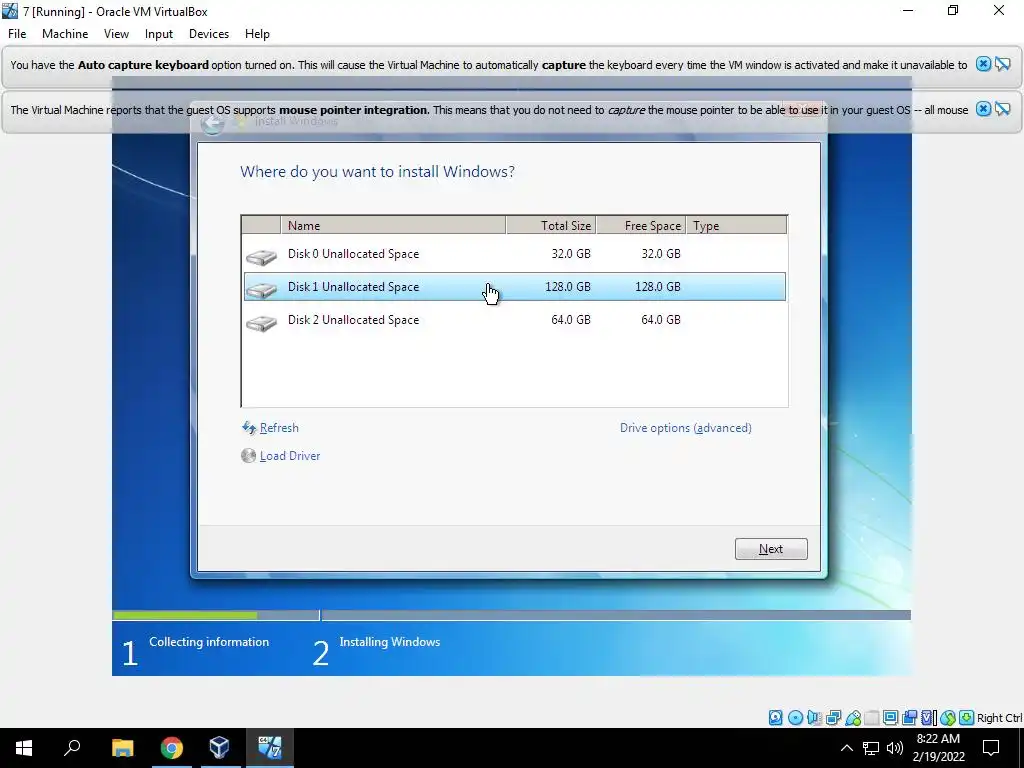The height and width of the screenshot is (768, 1024).
Task: Click the recording status icon
Action: (x=909, y=718)
